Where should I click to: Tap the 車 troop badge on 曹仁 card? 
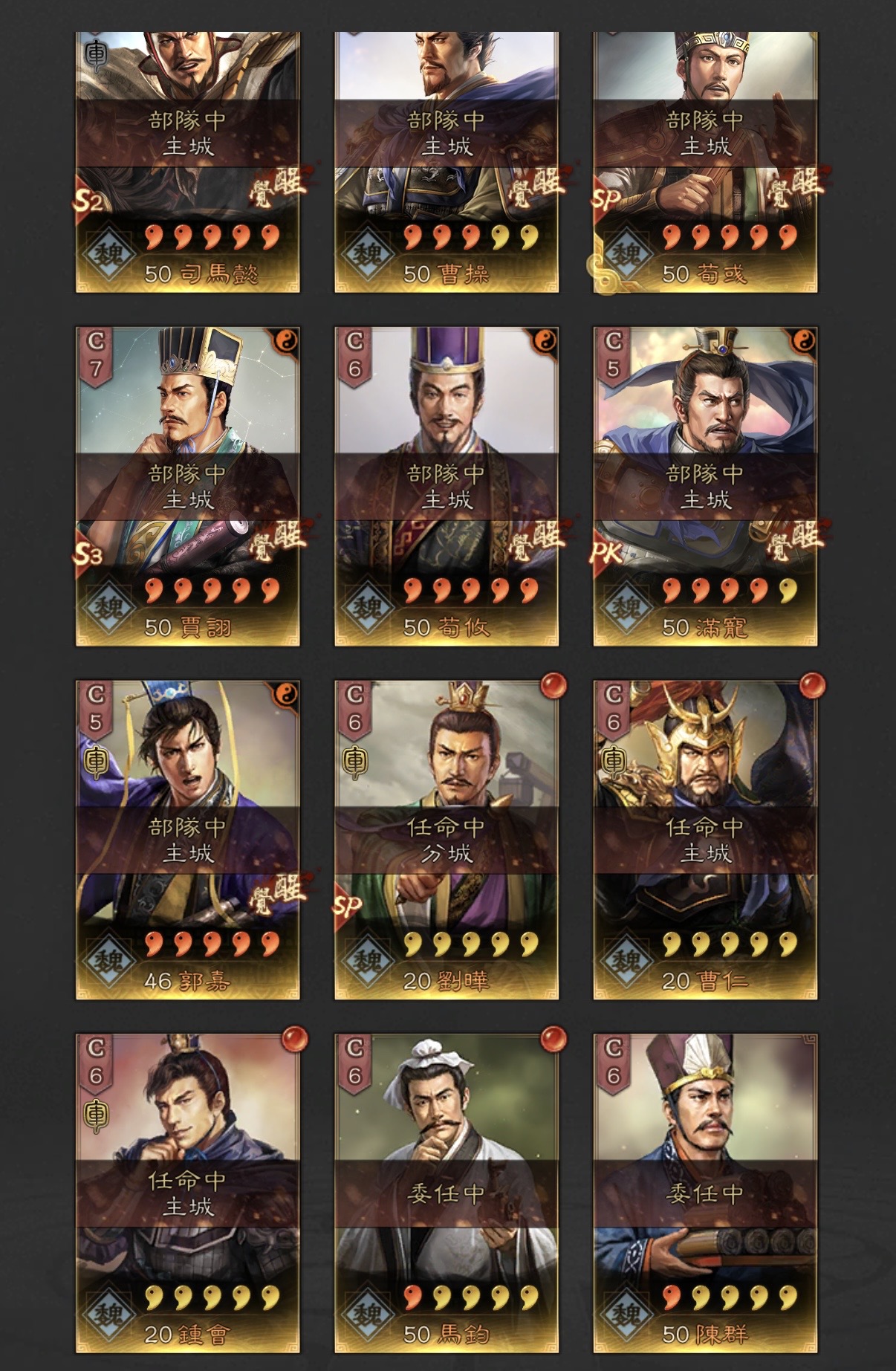pos(614,762)
